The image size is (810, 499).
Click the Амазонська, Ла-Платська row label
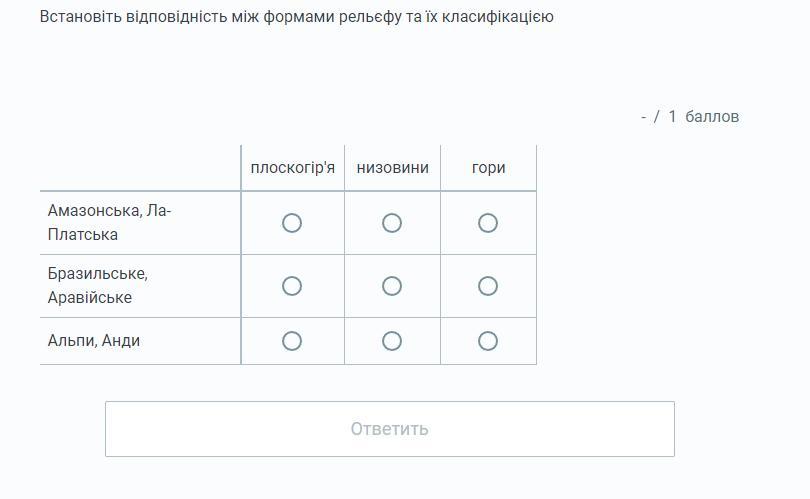[x=109, y=223]
